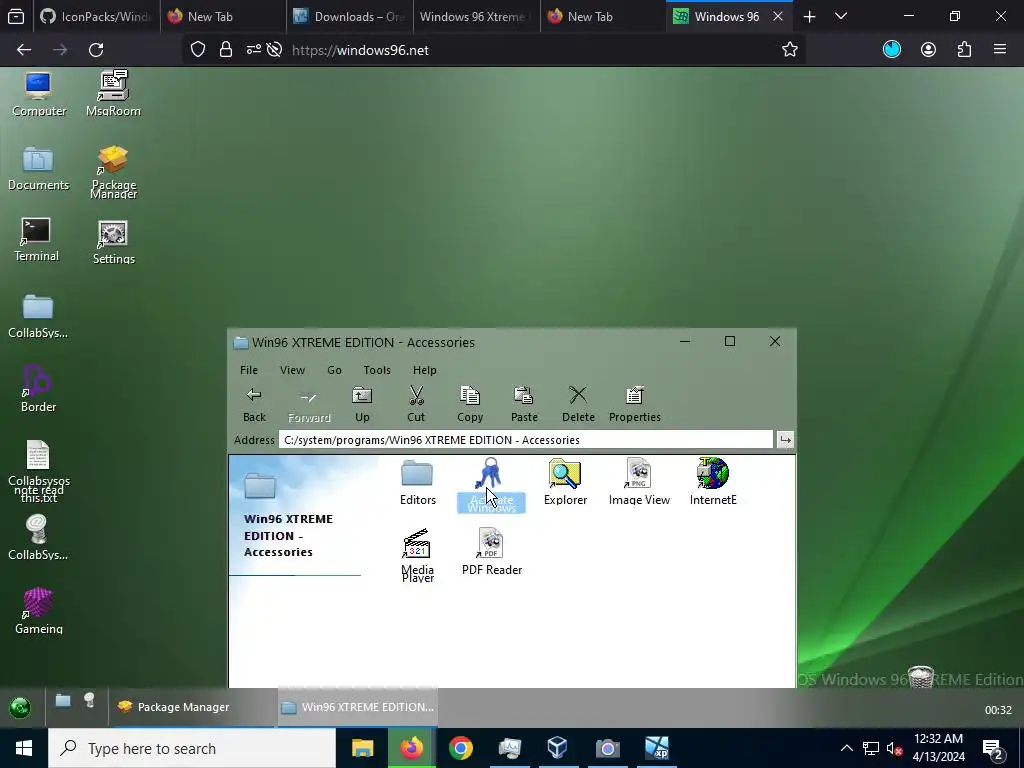Open Firefox application hamburger menu
The height and width of the screenshot is (768, 1024).
1000,50
